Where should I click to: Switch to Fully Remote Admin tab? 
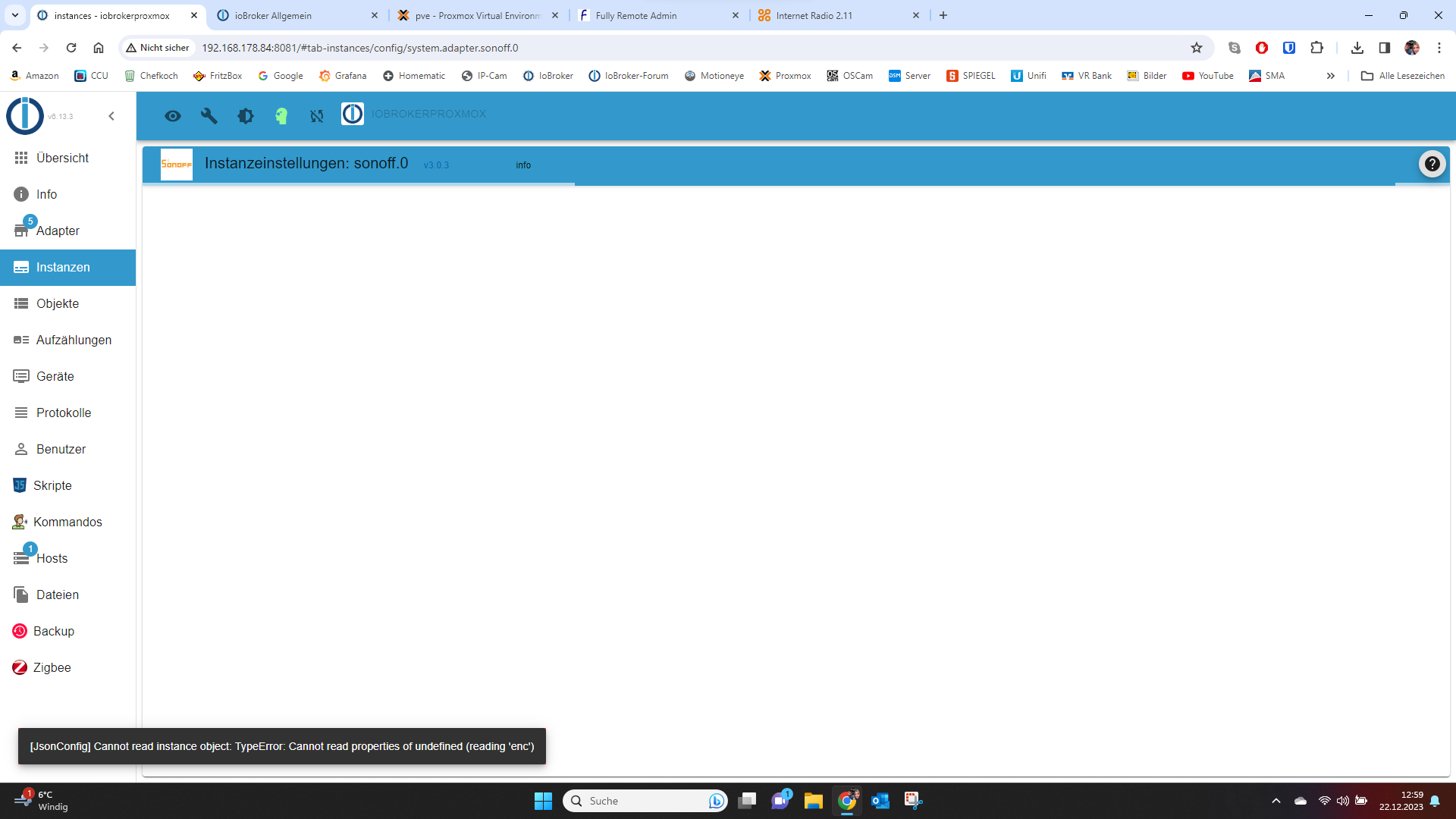658,15
